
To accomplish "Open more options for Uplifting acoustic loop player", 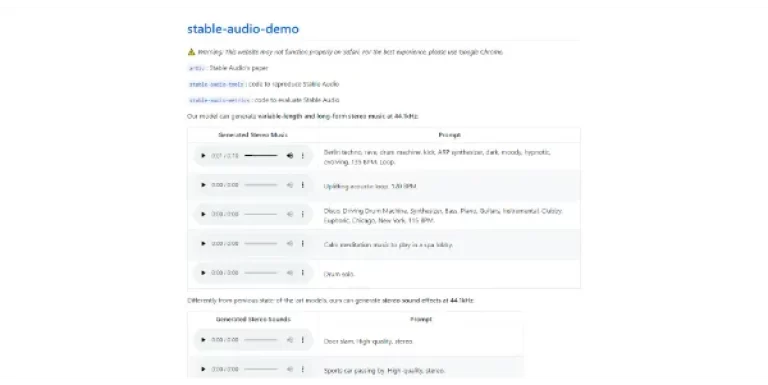I will (303, 185).
